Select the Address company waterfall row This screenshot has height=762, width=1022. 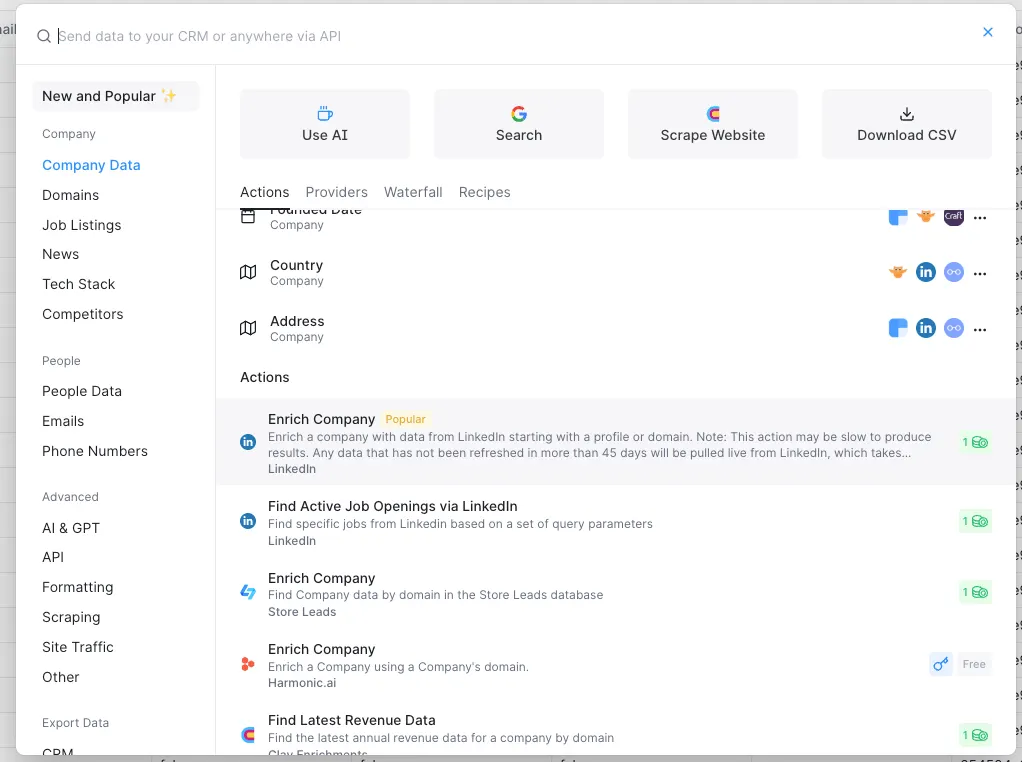615,329
